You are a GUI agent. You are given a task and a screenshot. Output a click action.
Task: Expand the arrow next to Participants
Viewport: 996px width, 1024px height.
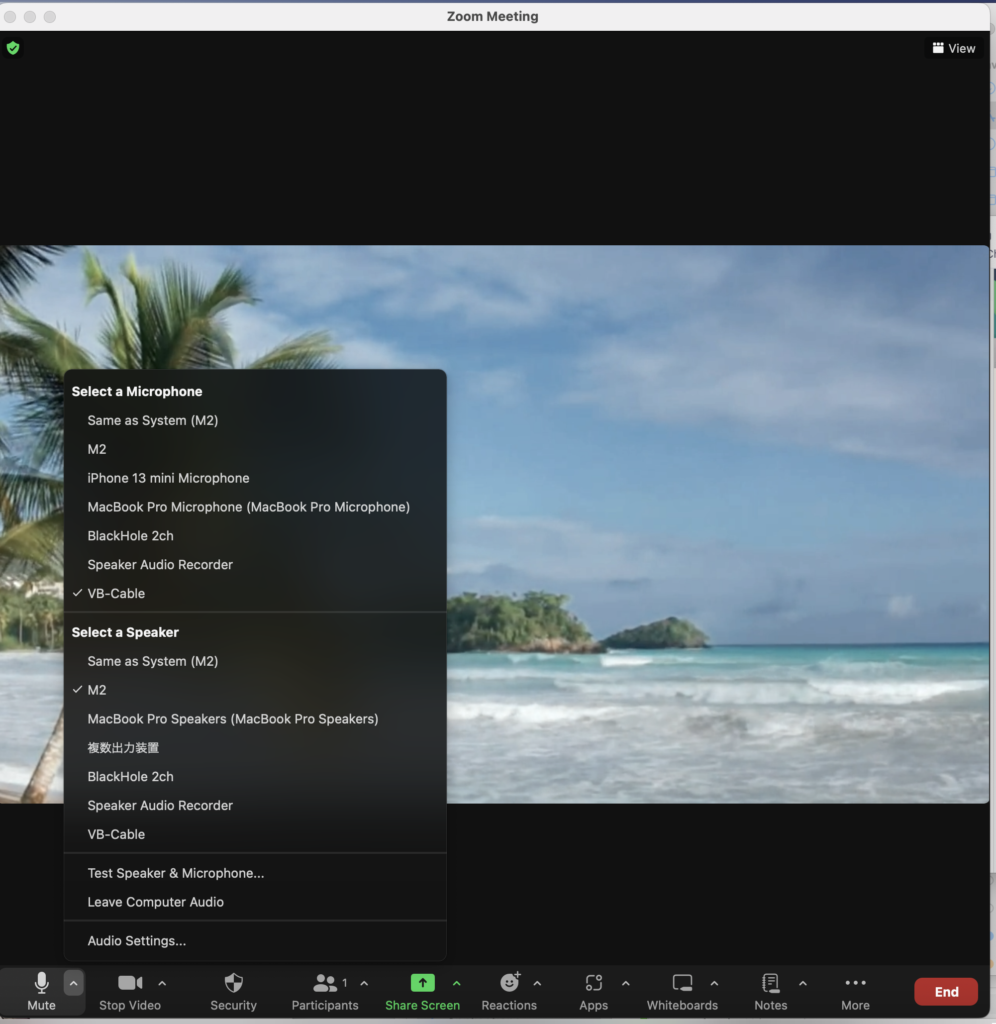tap(364, 983)
